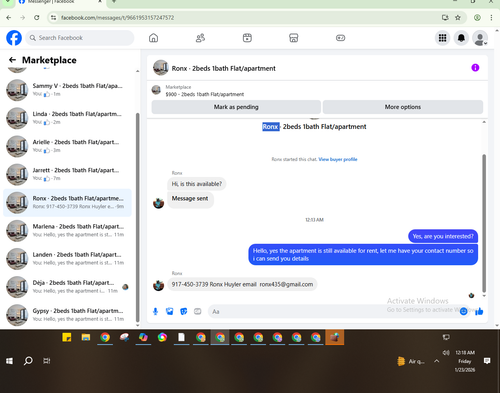The height and width of the screenshot is (393, 500).
Task: Open Sammy V conversation
Action: 68,90
